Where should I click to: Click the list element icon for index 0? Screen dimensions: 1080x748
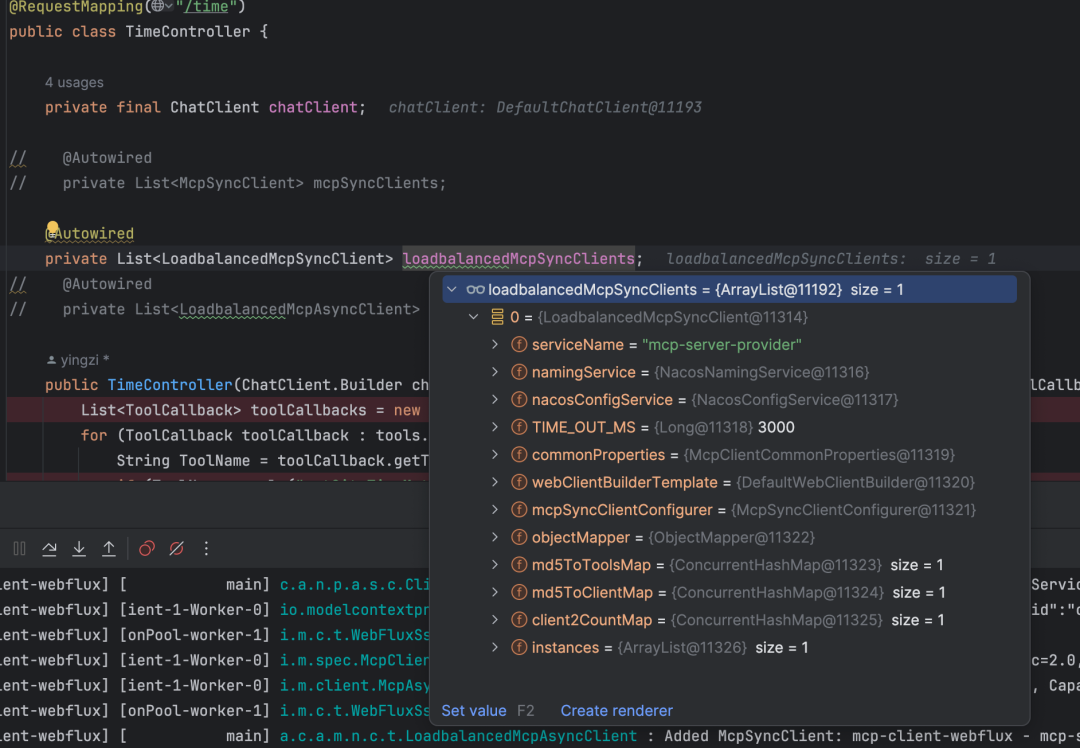pos(497,317)
